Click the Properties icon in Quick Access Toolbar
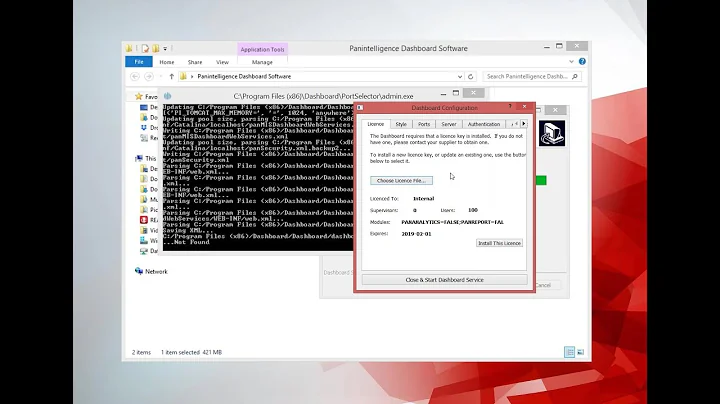 coord(145,48)
